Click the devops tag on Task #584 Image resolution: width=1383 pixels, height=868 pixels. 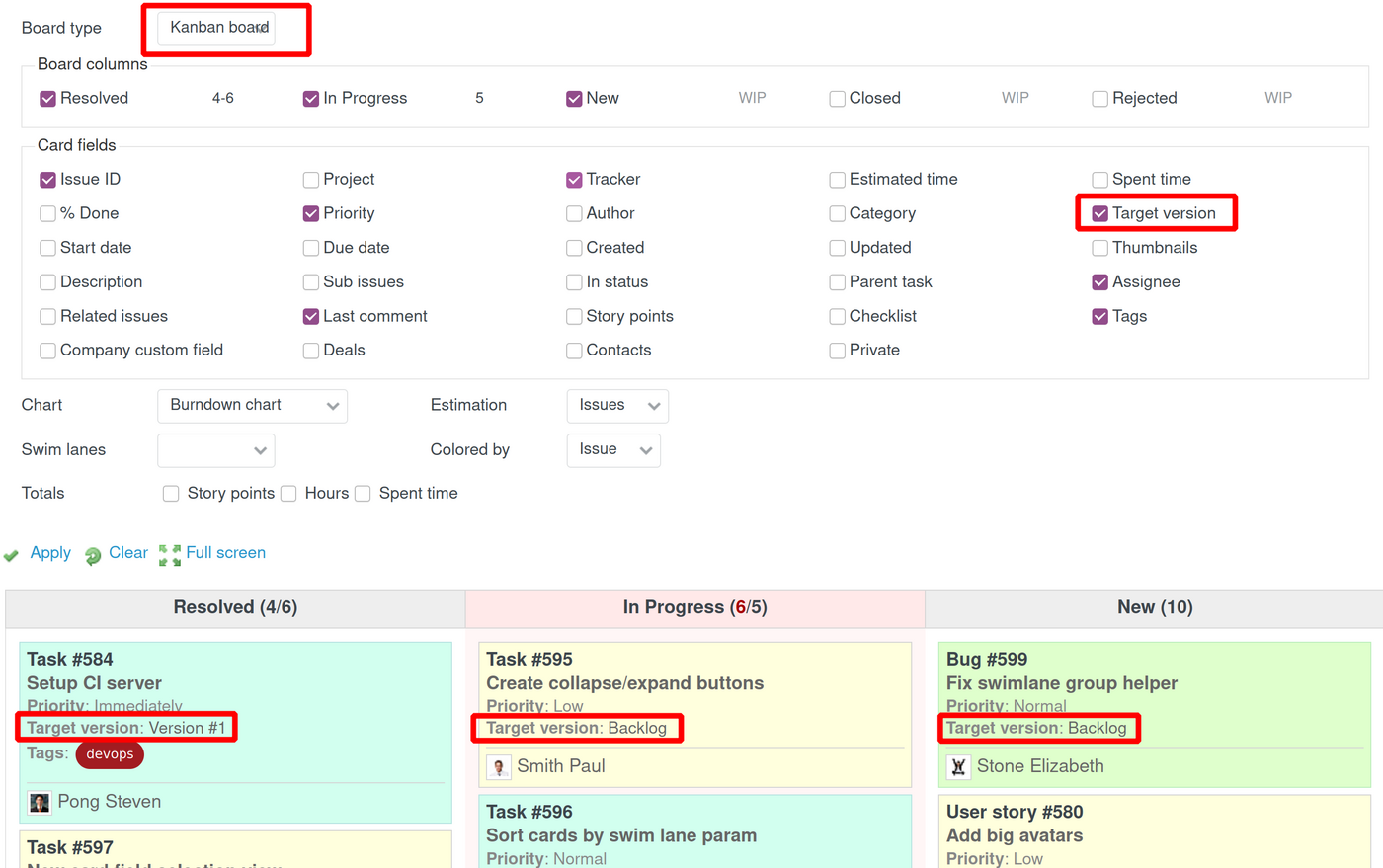click(x=109, y=753)
